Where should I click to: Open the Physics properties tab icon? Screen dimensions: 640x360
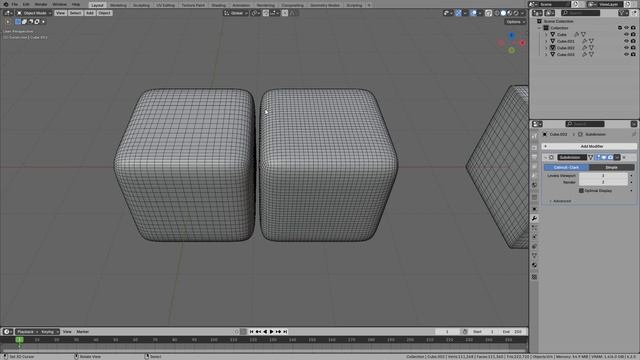(534, 237)
